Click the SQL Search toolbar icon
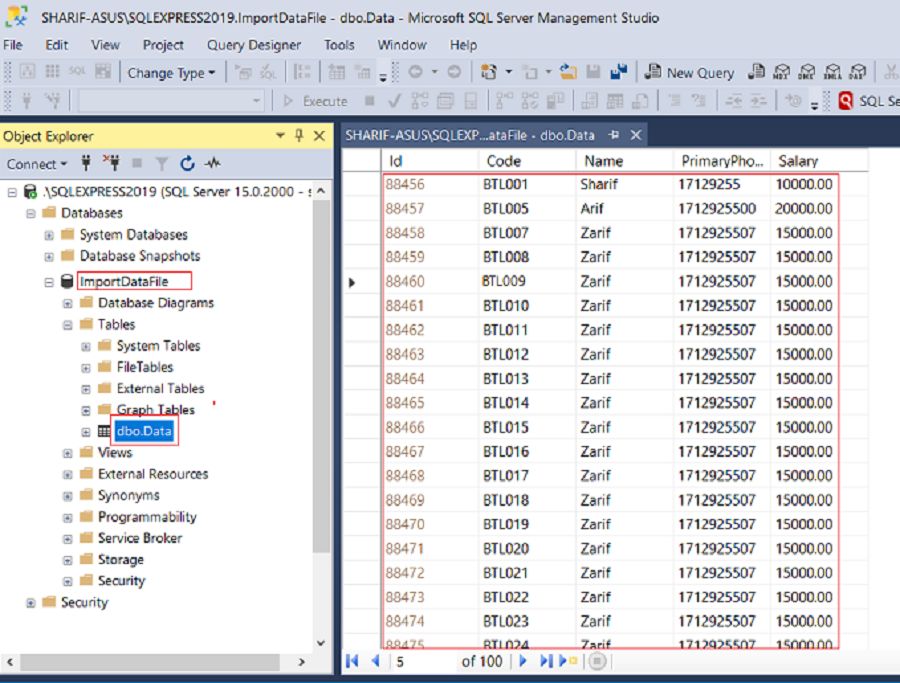This screenshot has width=900, height=683. click(845, 101)
